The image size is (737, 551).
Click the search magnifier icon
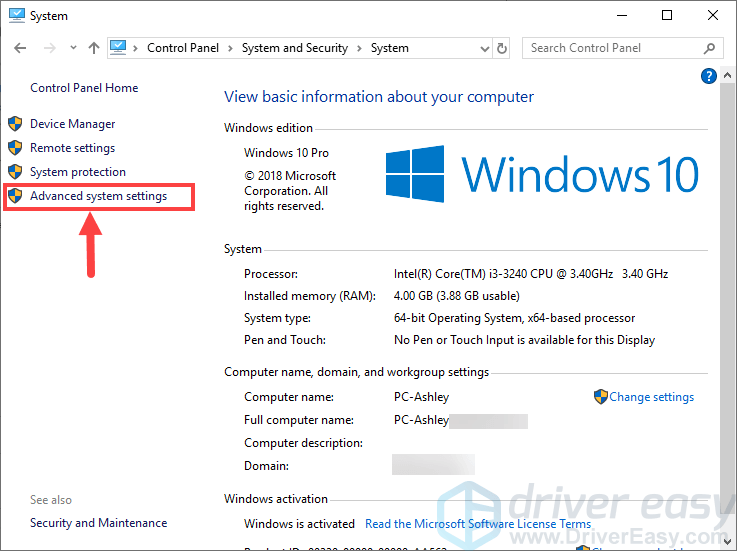click(x=709, y=48)
